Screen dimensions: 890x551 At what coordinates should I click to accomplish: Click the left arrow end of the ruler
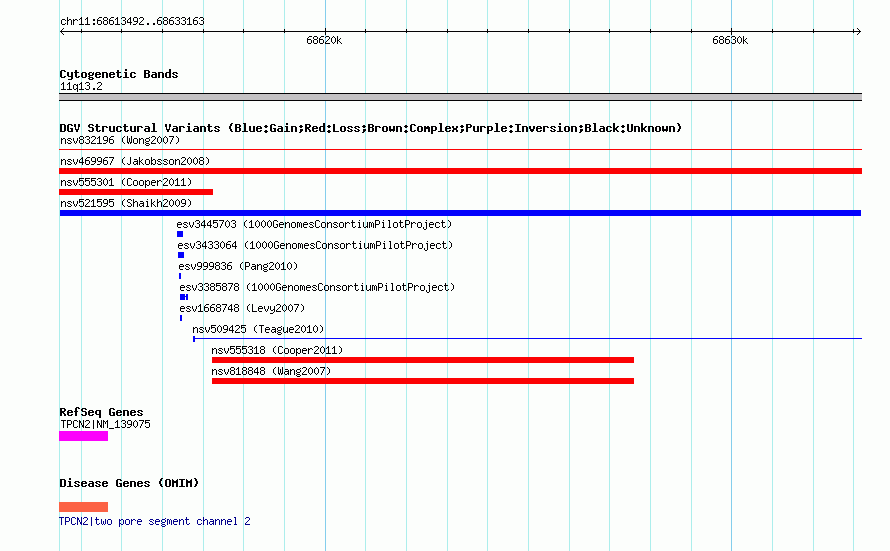click(x=62, y=32)
